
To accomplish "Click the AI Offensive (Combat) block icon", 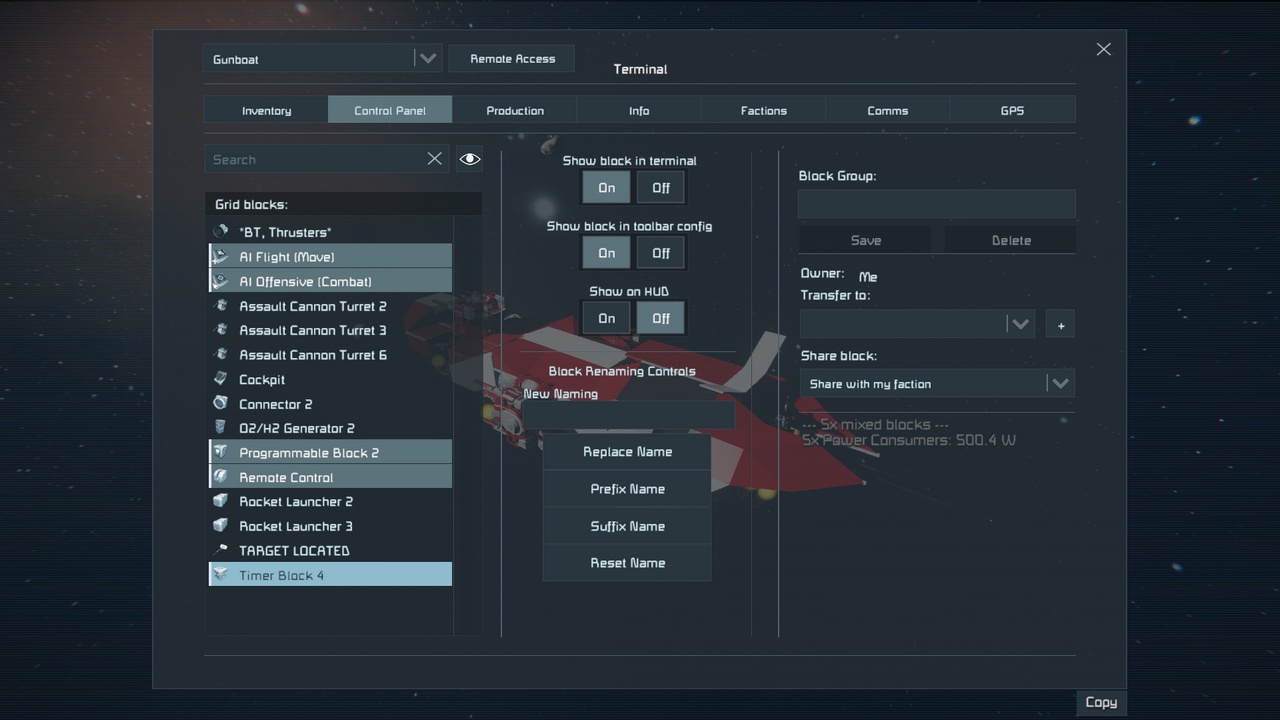I will tap(220, 281).
